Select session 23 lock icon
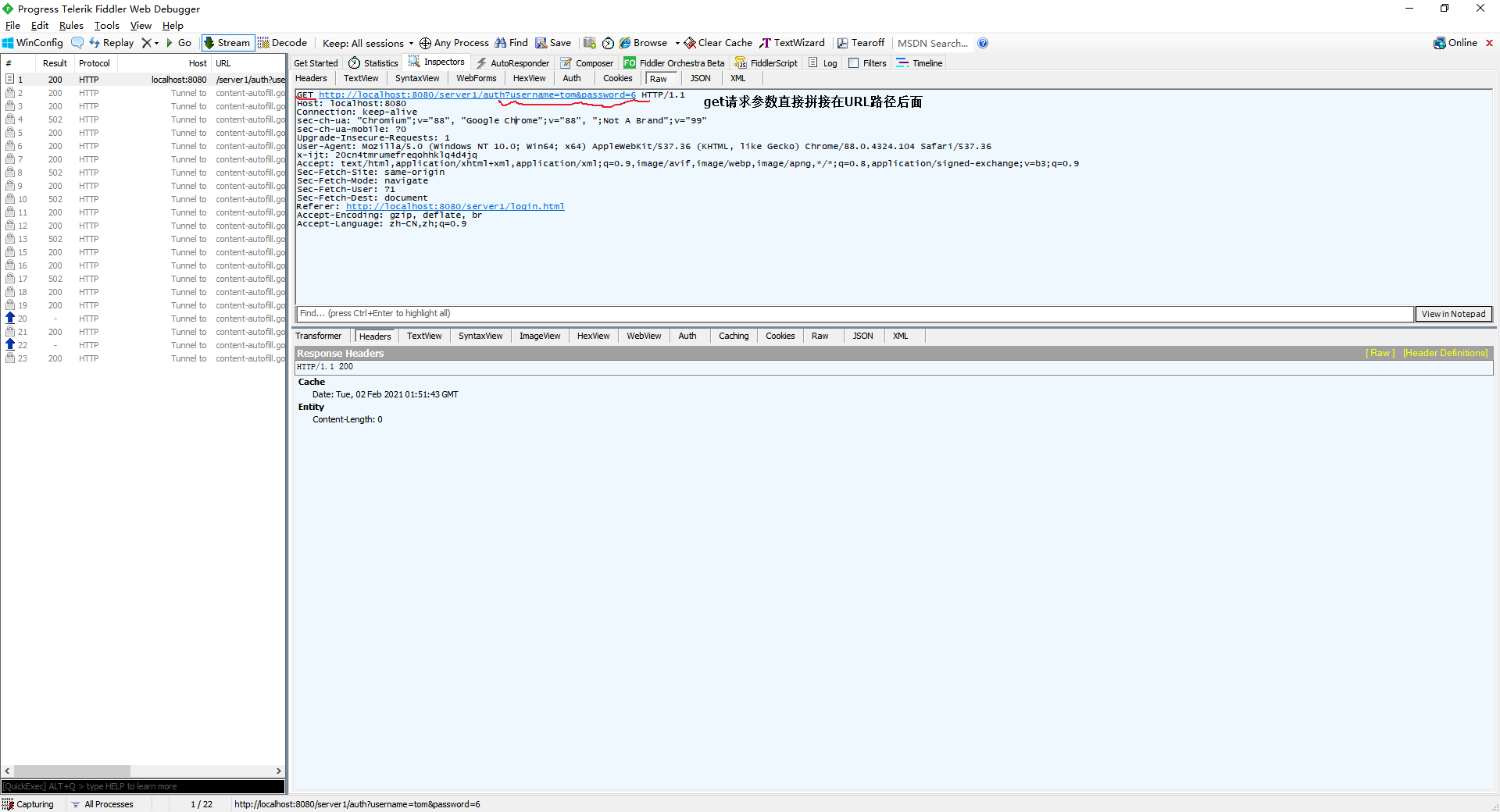 pos(10,358)
